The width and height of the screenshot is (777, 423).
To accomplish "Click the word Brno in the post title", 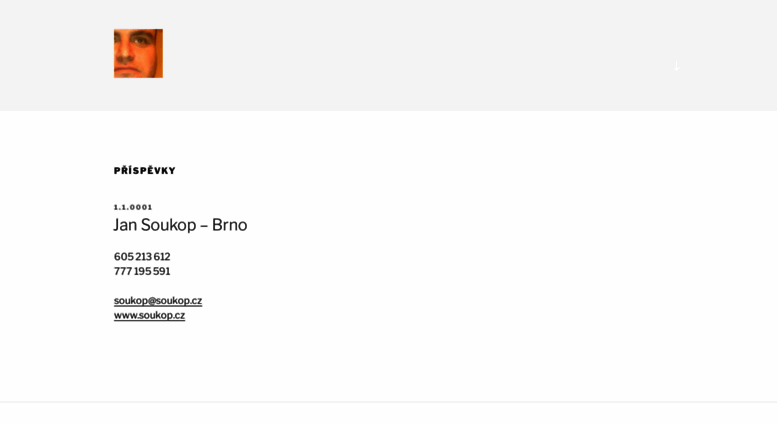I will pos(229,225).
